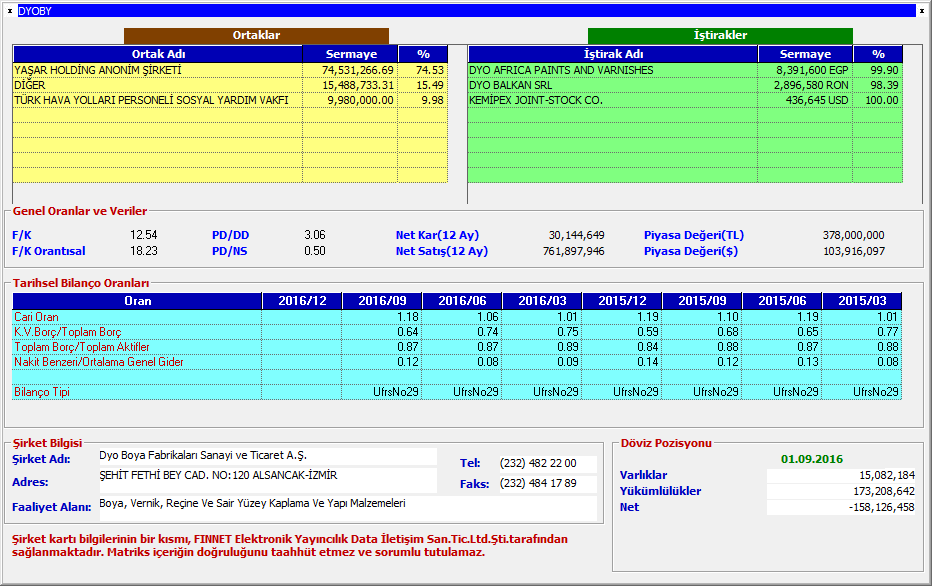Screen dimensions: 932x586
Task: Click the İştirak Adı column header
Action: point(613,54)
